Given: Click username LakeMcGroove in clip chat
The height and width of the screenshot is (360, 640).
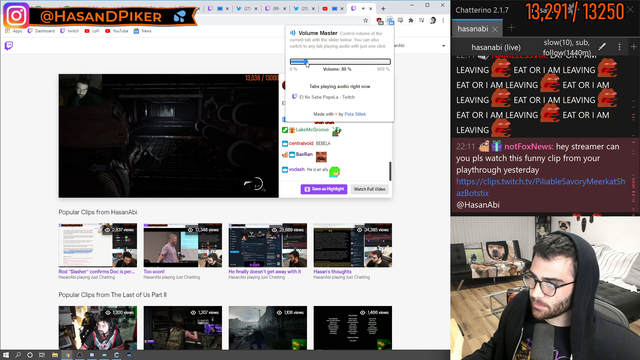Looking at the screenshot, I should point(312,130).
